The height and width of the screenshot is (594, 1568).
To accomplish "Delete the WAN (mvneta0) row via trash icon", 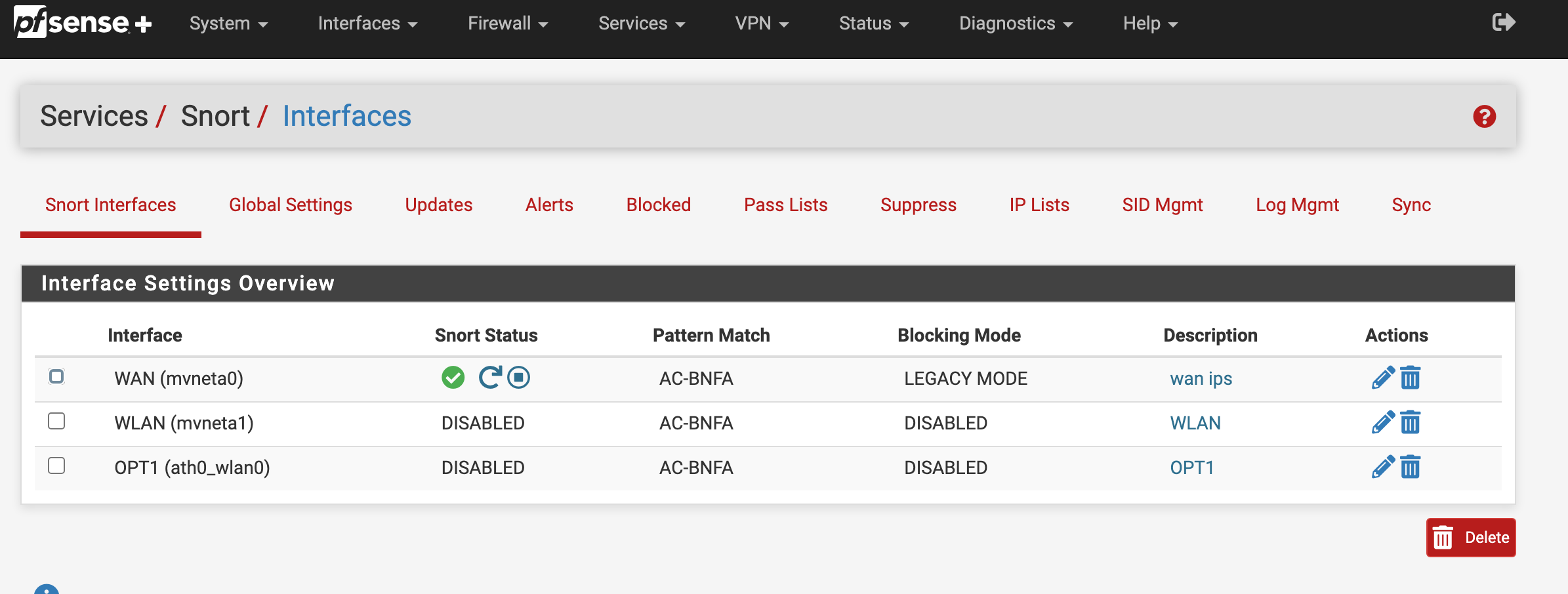I will point(1410,378).
